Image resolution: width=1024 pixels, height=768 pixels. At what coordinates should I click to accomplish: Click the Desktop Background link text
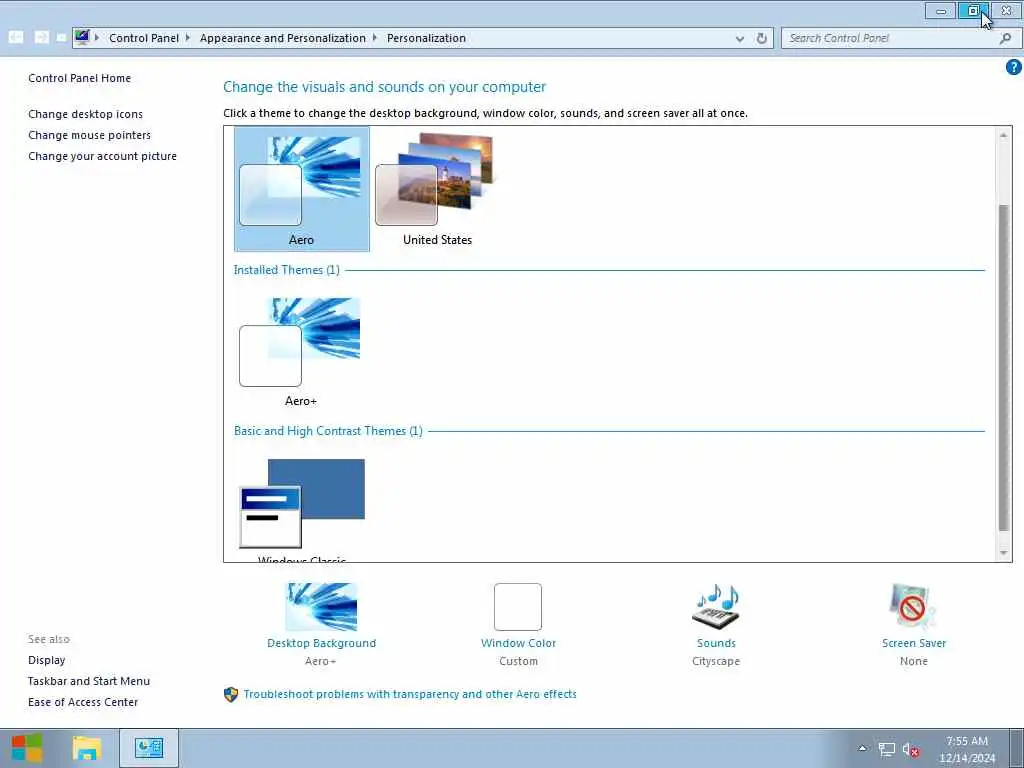pos(321,643)
